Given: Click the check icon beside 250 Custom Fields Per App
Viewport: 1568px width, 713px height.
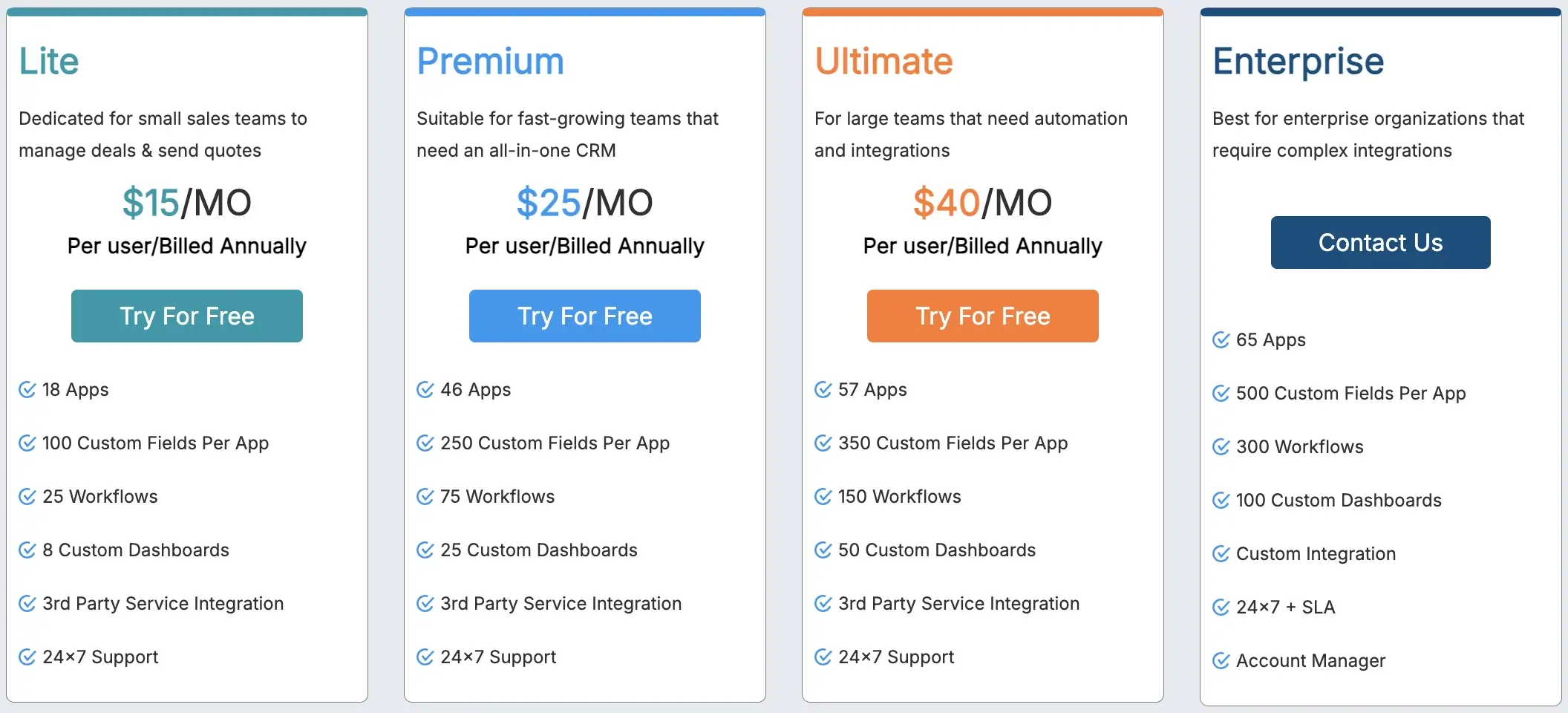Looking at the screenshot, I should click(425, 443).
